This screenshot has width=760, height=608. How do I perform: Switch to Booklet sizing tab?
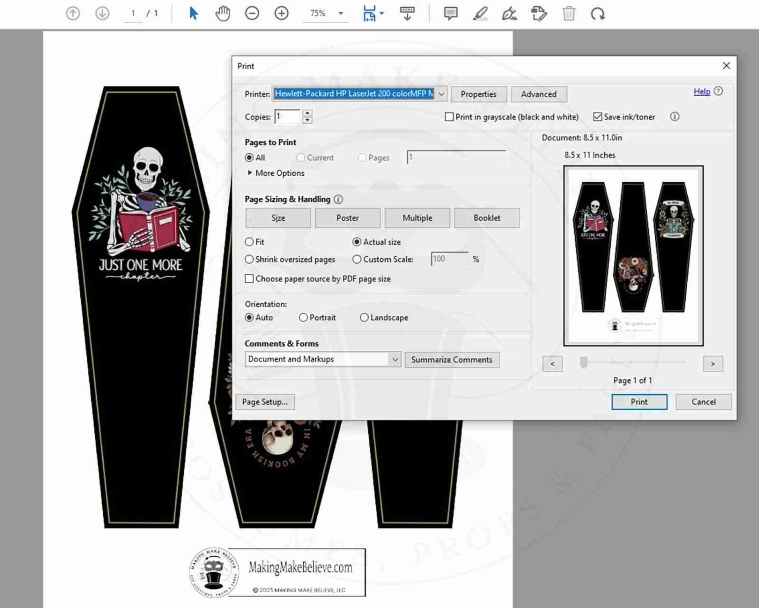(487, 218)
